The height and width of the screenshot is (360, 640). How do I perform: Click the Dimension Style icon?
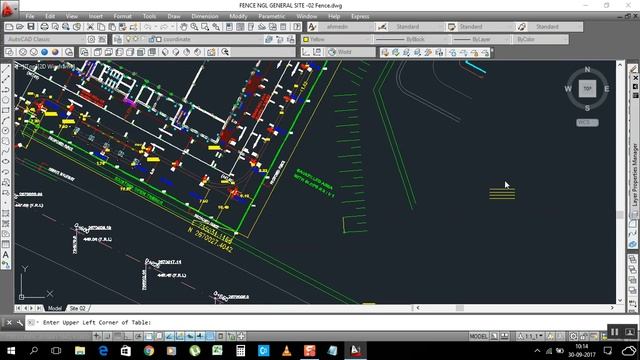[382, 27]
